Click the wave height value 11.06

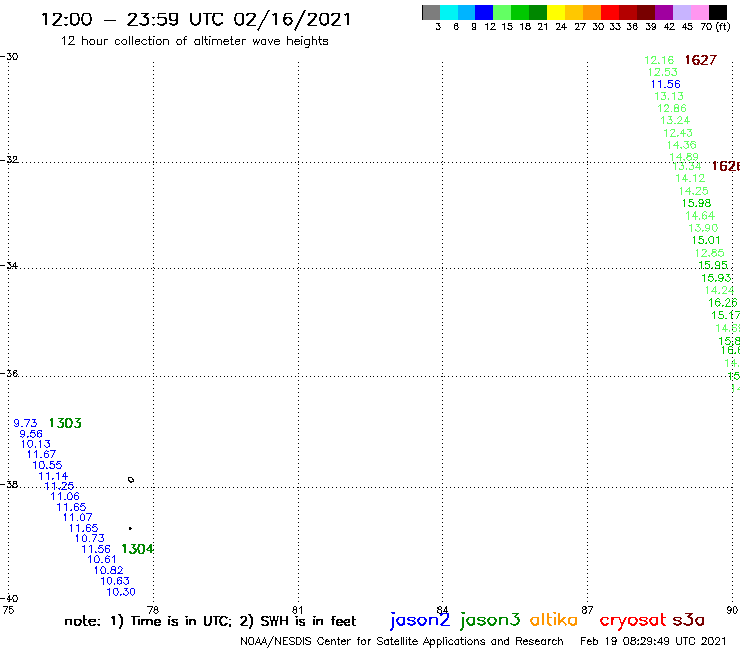coord(65,496)
